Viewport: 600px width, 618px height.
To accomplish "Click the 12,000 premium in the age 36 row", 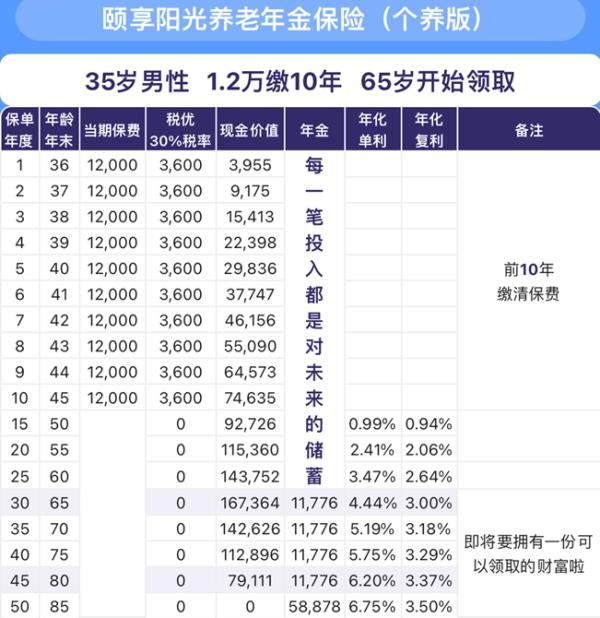I will pos(112,165).
